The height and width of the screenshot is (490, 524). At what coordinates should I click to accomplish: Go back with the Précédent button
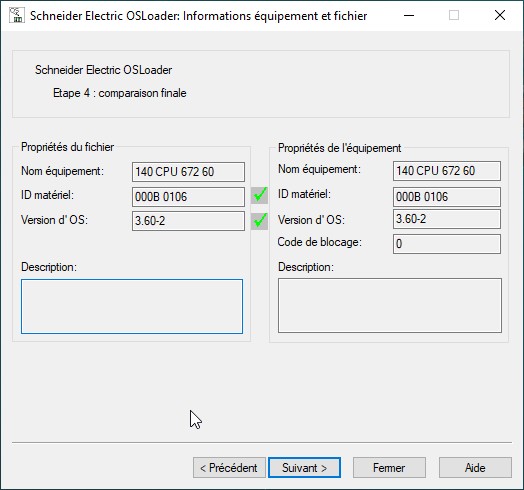tap(229, 468)
